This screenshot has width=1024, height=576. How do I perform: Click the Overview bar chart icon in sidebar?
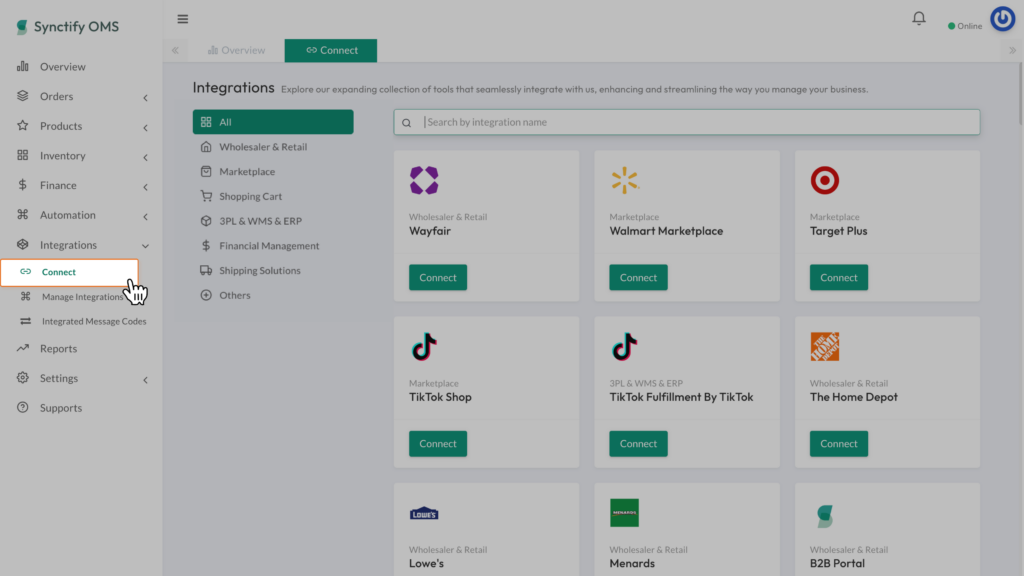click(23, 66)
